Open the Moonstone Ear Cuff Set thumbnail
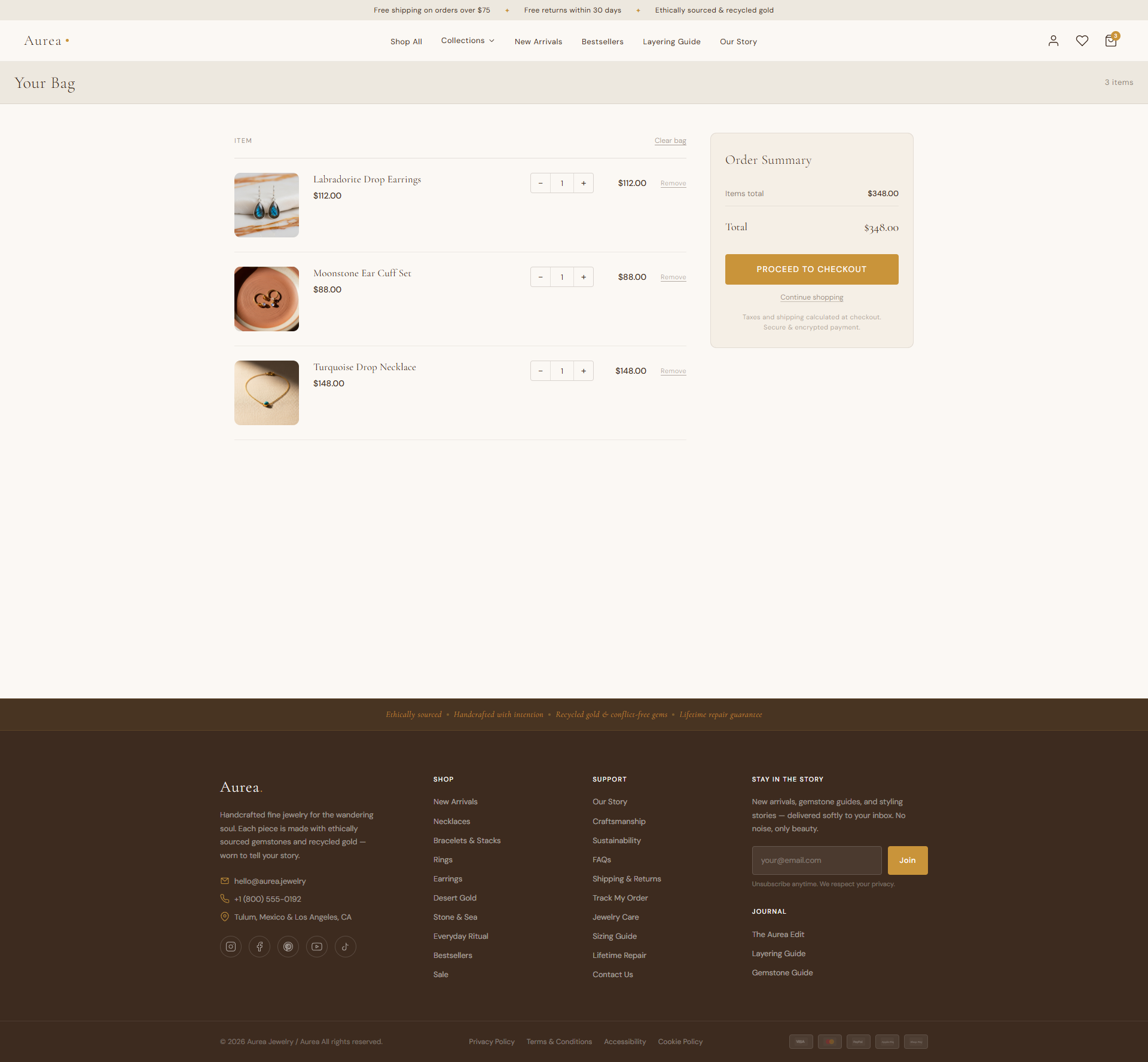Image resolution: width=1148 pixels, height=1062 pixels. click(x=267, y=299)
